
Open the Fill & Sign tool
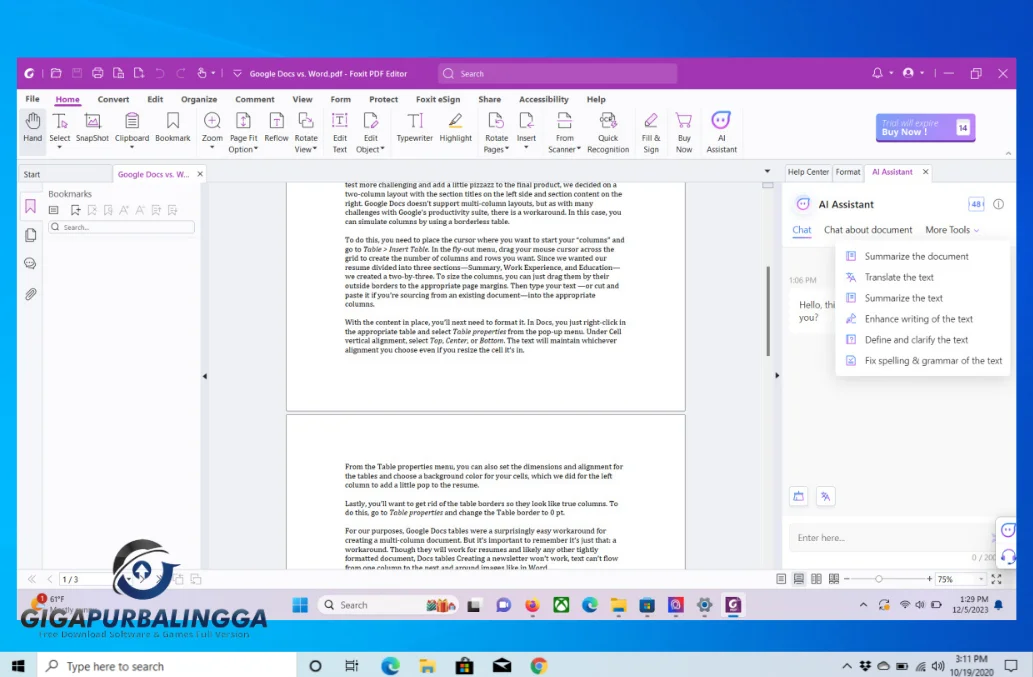point(651,132)
